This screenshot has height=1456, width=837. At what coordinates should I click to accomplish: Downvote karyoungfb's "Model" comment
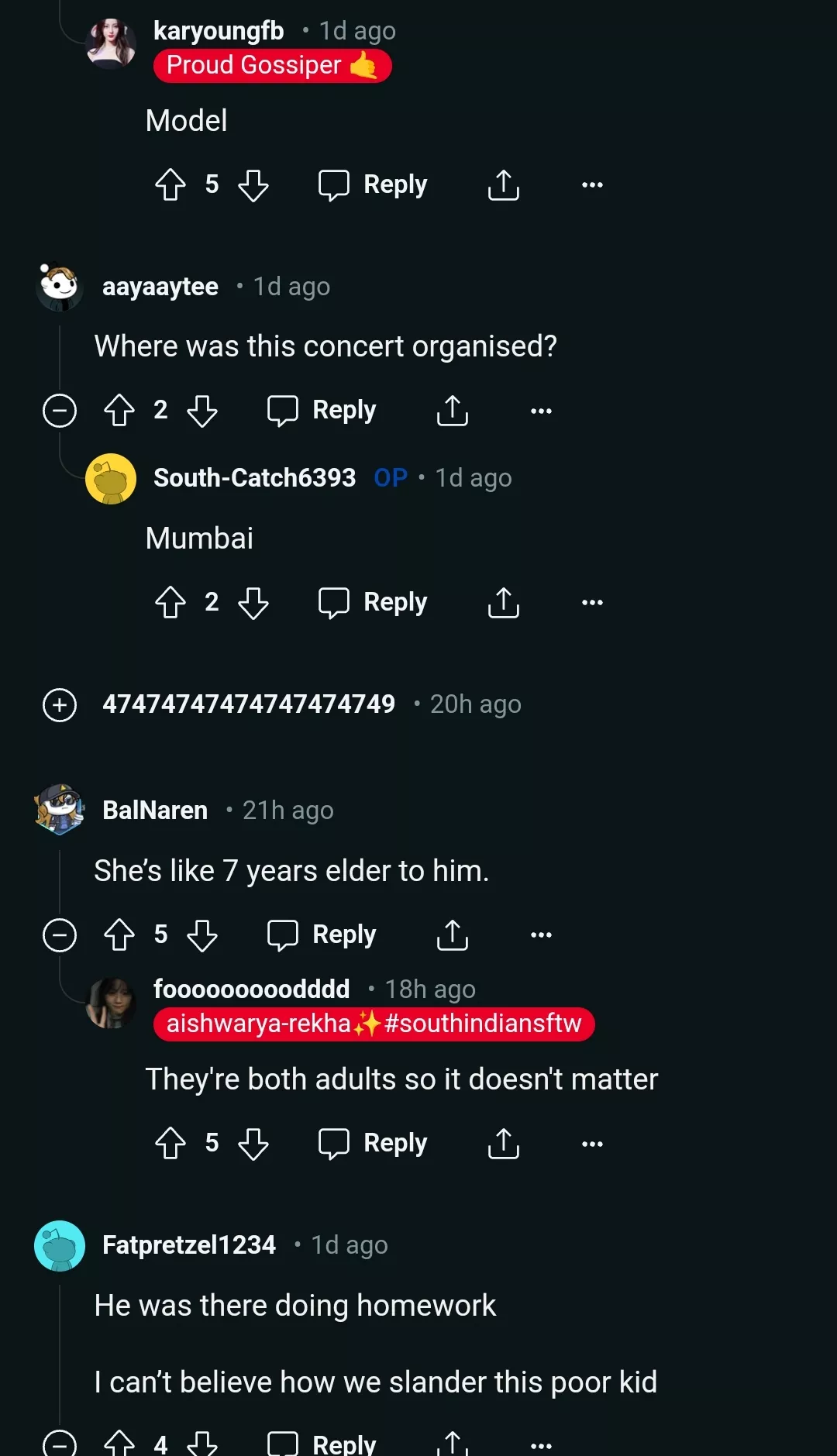coord(253,185)
